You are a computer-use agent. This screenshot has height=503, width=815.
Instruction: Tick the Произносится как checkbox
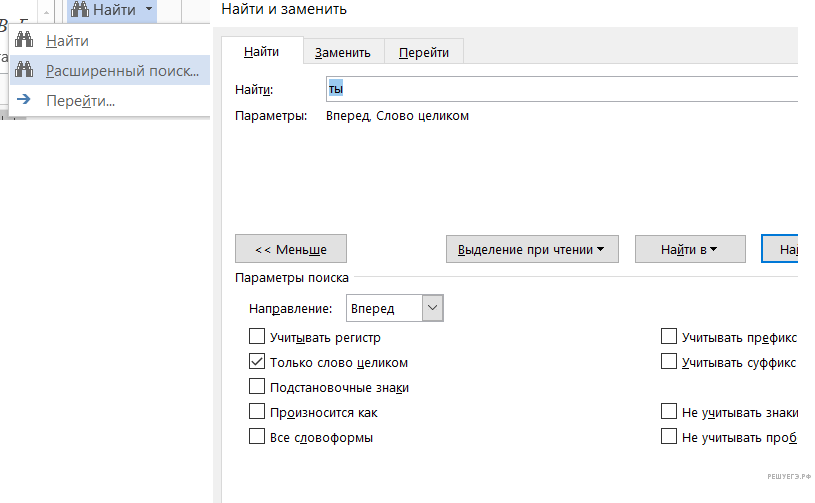point(257,412)
